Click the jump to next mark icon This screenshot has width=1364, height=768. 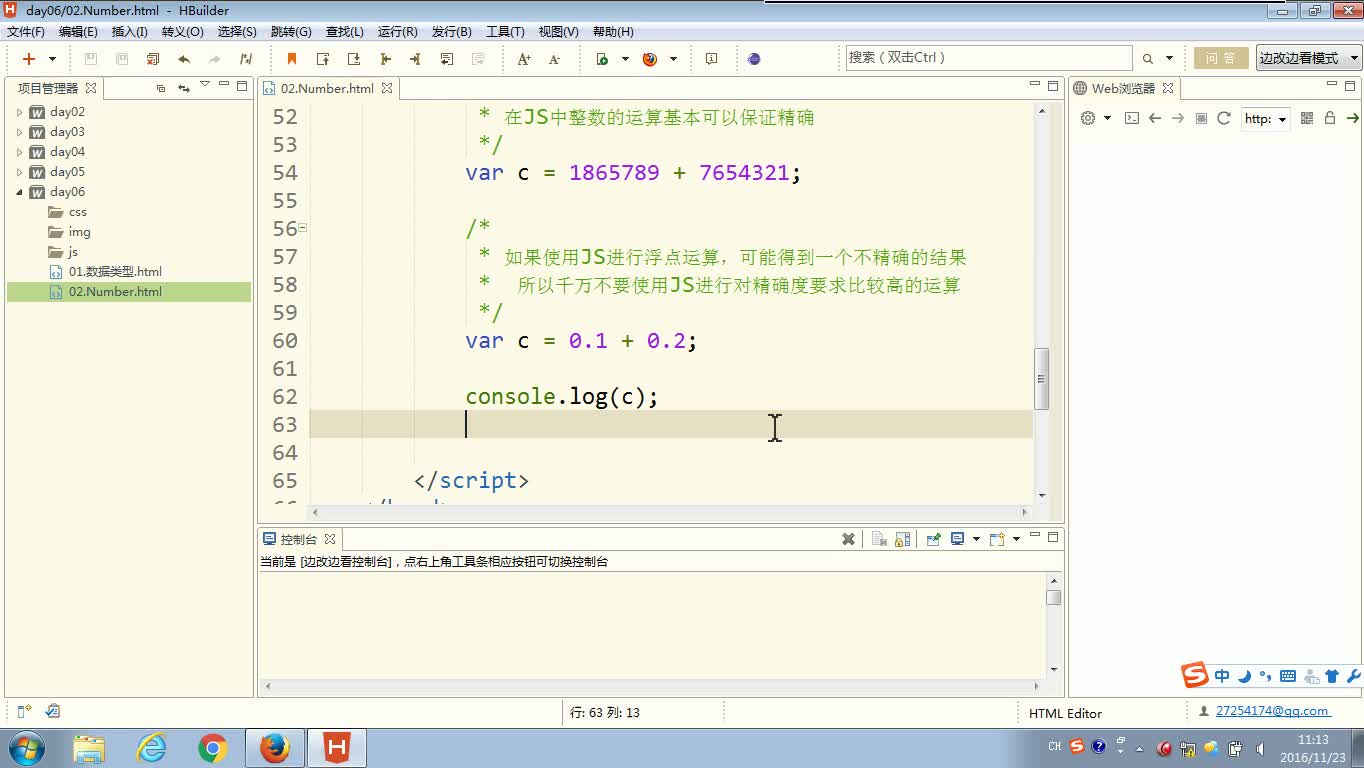point(354,59)
